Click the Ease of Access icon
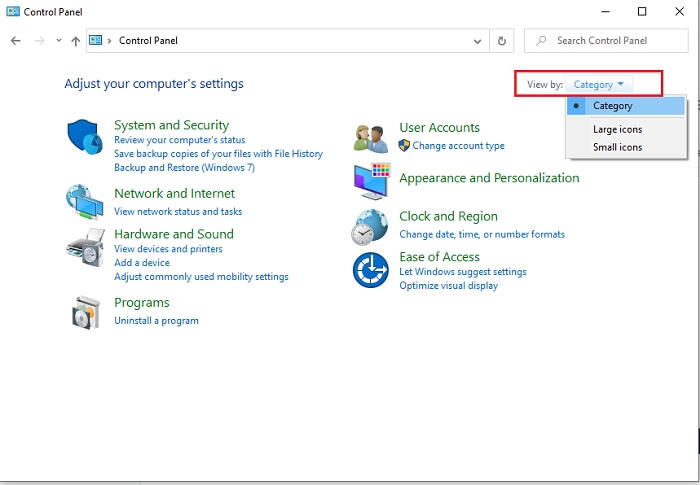700x485 pixels. [371, 270]
